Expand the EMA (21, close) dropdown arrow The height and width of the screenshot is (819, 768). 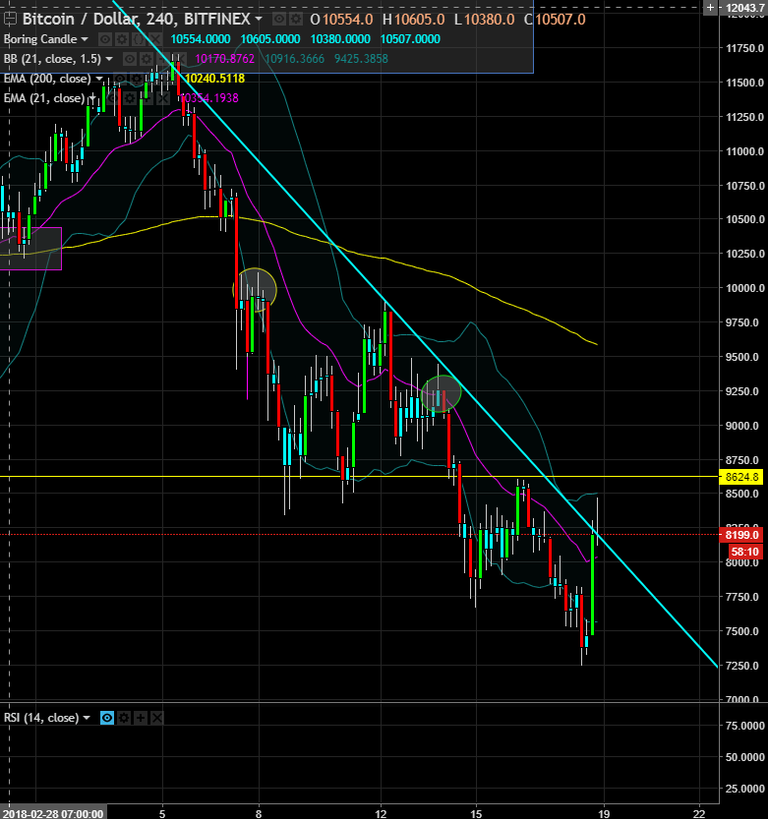[92, 98]
